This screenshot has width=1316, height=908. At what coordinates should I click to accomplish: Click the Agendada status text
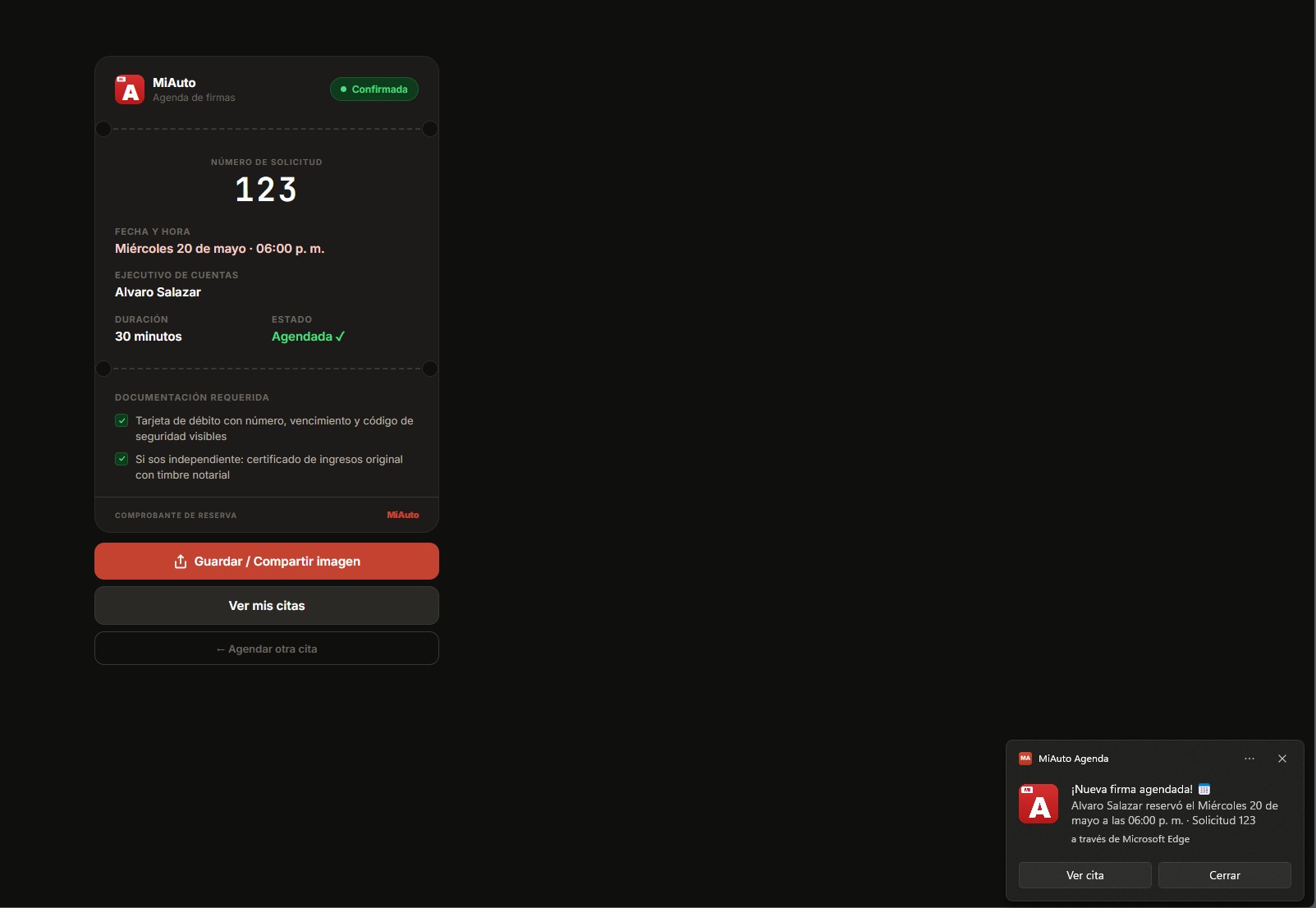click(x=308, y=337)
